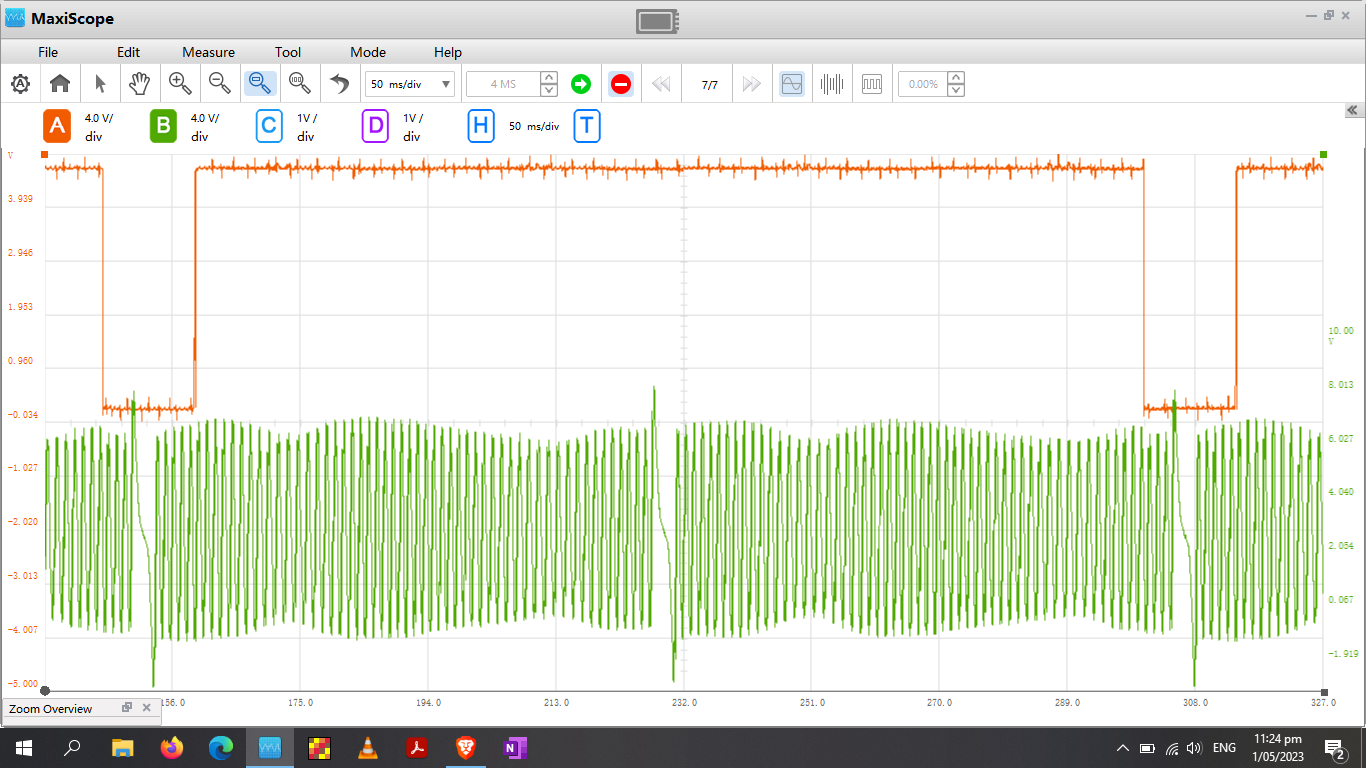Open VLC media player from taskbar

click(x=368, y=747)
